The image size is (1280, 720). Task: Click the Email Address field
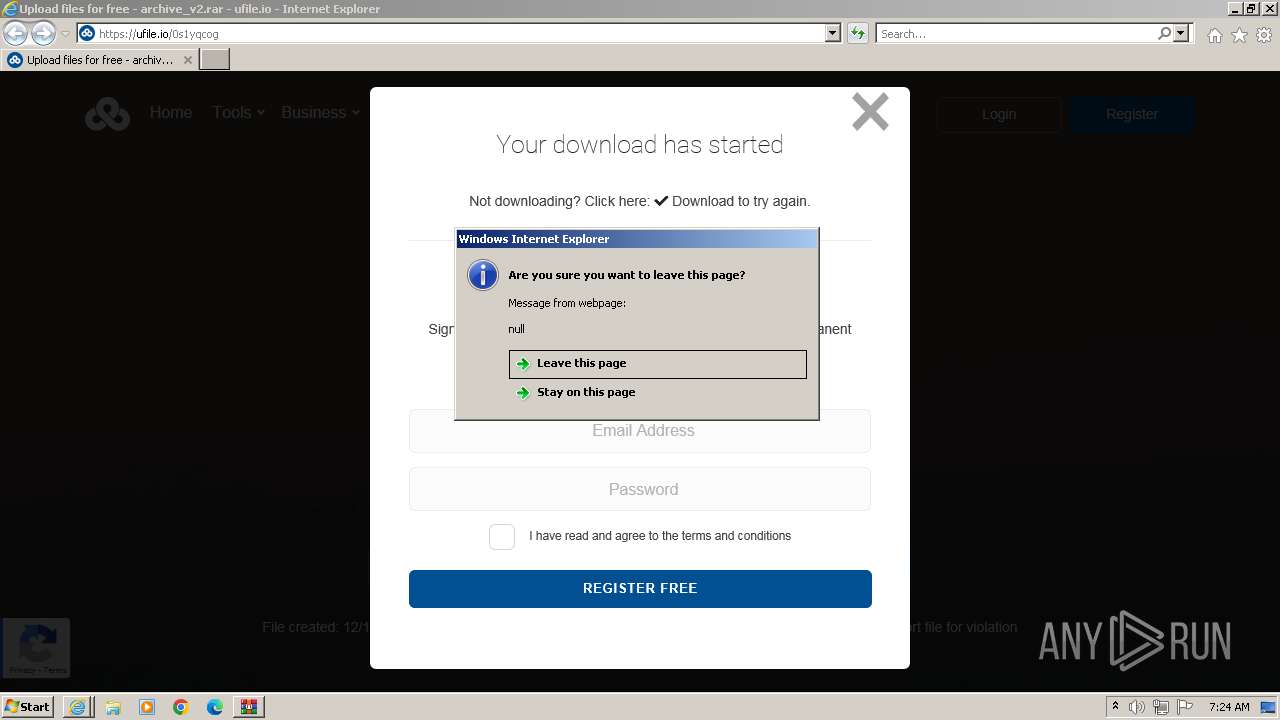coord(640,431)
